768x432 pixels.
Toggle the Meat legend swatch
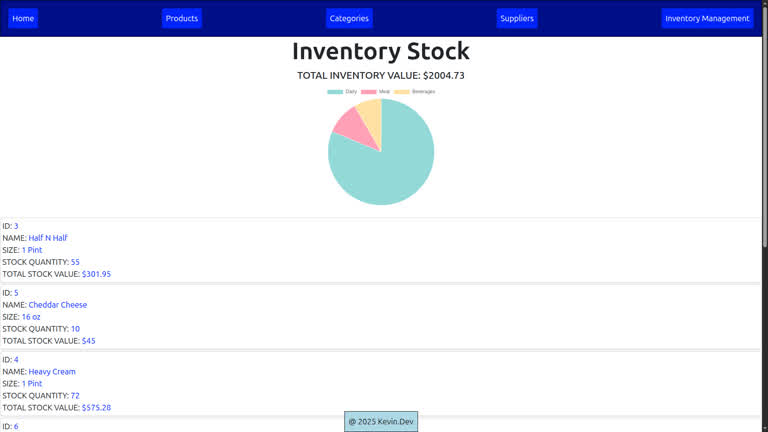369,92
